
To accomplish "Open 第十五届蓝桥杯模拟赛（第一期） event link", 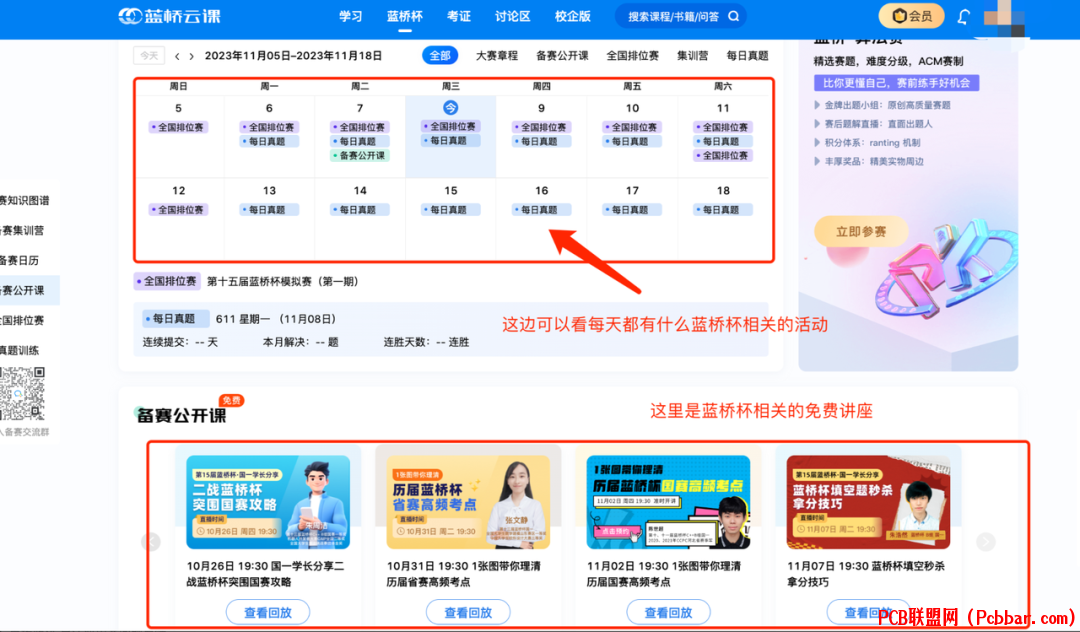I will pos(282,282).
